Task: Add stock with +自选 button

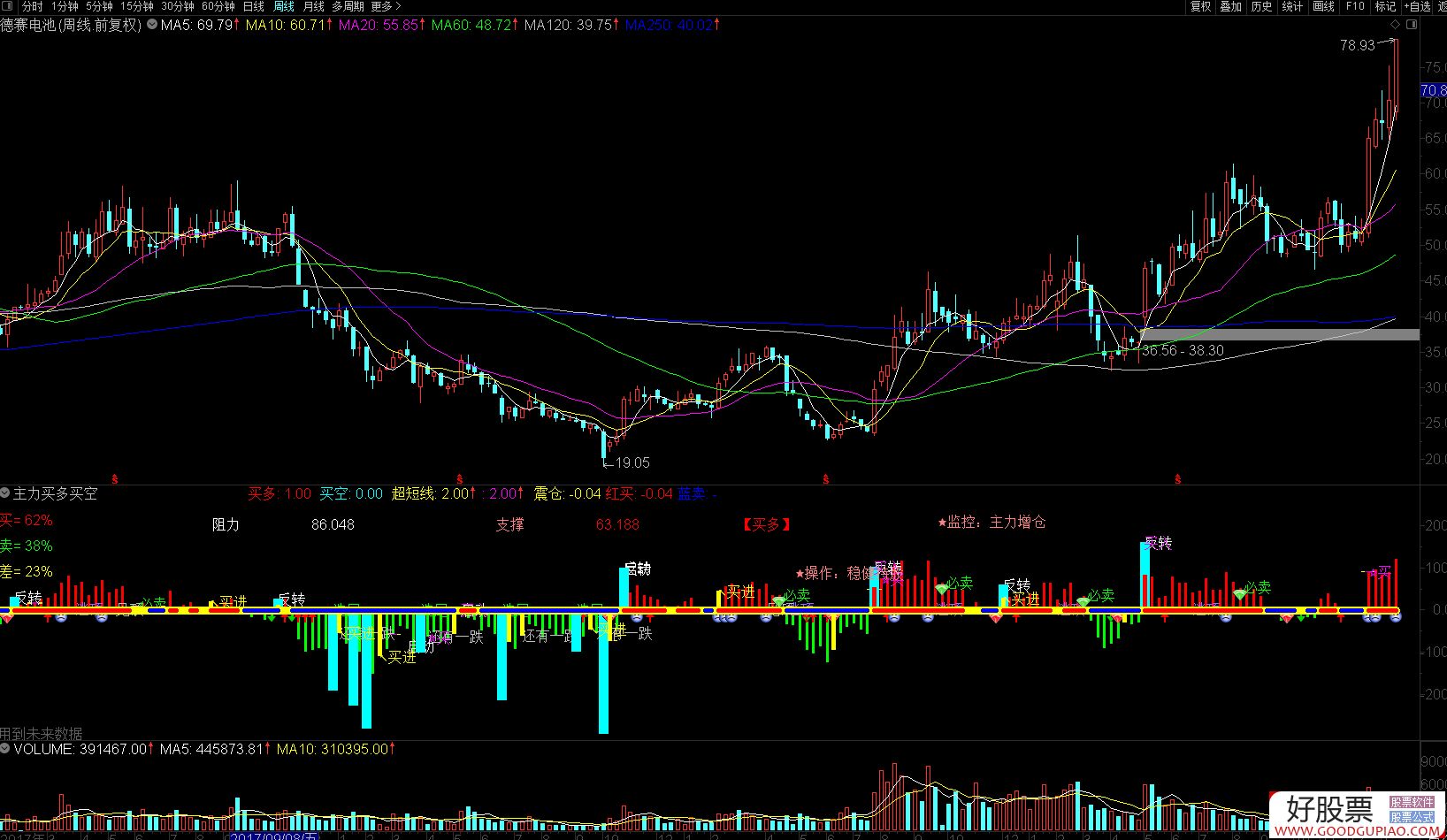Action: [x=1418, y=6]
